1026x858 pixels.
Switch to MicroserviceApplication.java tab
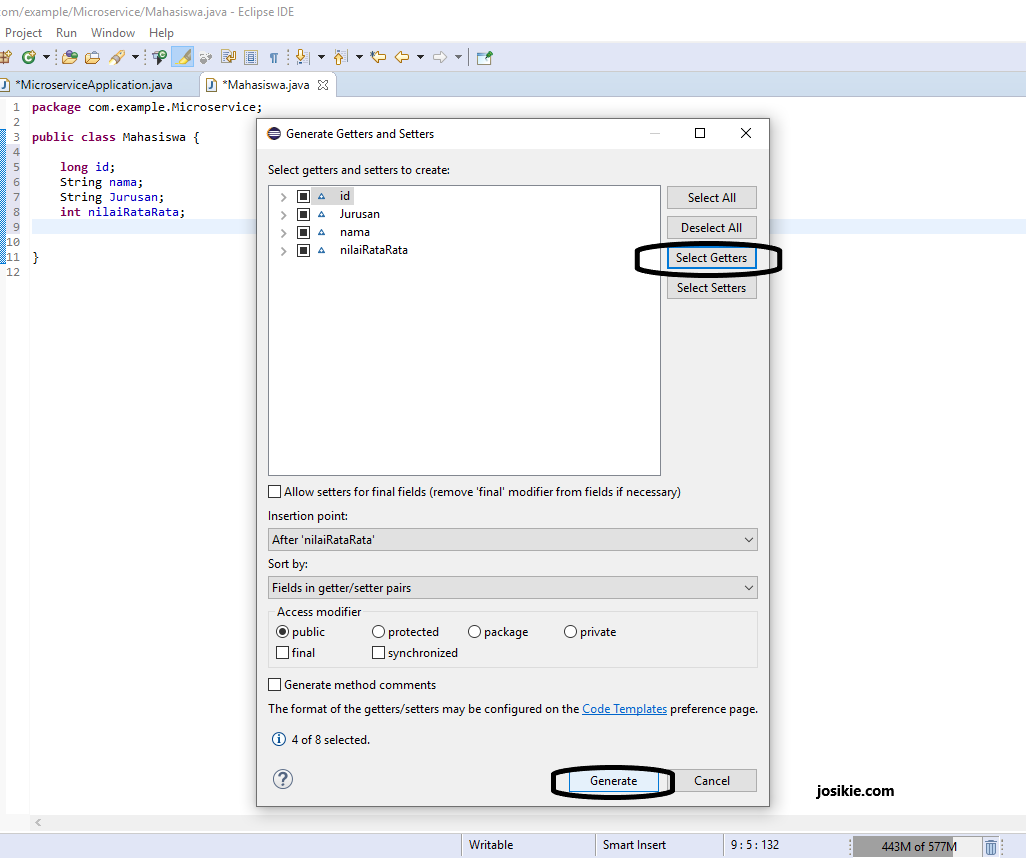coord(95,85)
